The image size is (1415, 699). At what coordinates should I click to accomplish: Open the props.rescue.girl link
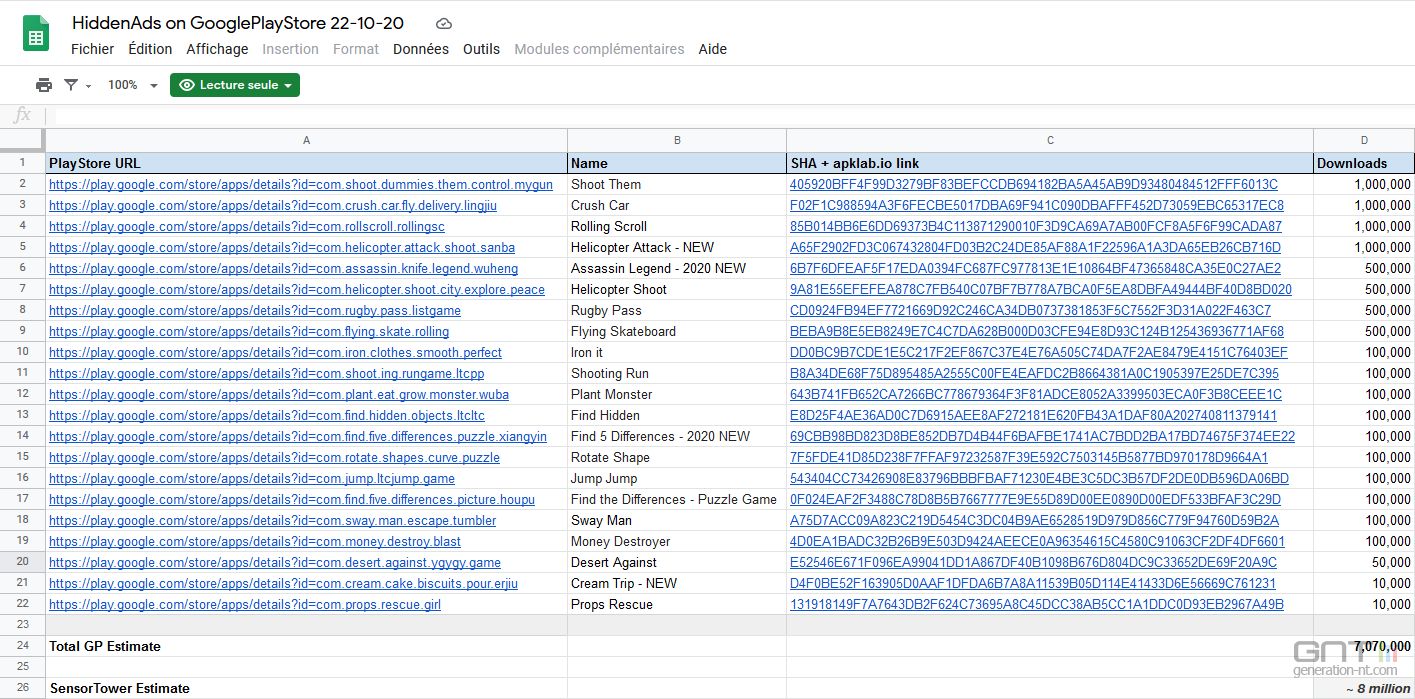tap(244, 604)
